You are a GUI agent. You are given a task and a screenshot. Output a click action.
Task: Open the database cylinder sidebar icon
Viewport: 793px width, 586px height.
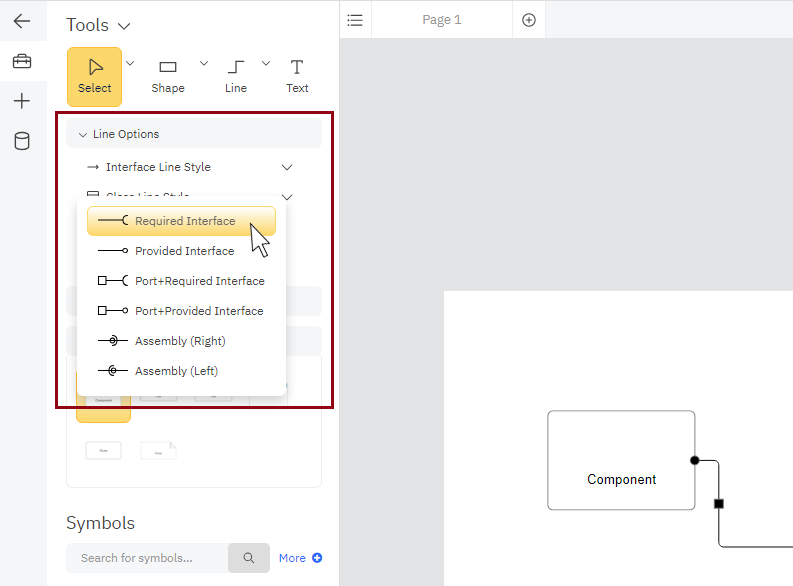[x=22, y=141]
